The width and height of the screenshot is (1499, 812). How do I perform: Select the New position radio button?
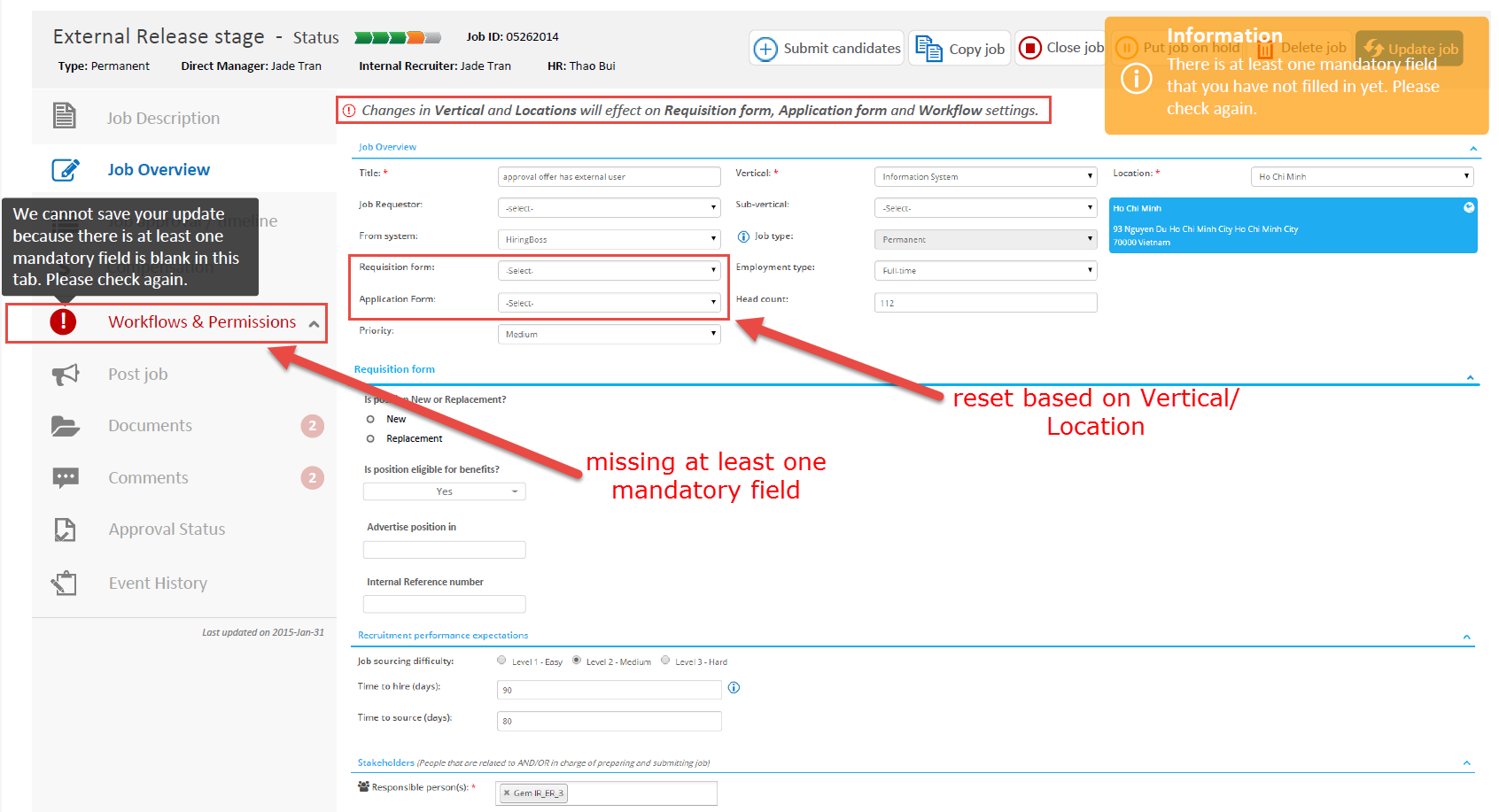(x=370, y=420)
